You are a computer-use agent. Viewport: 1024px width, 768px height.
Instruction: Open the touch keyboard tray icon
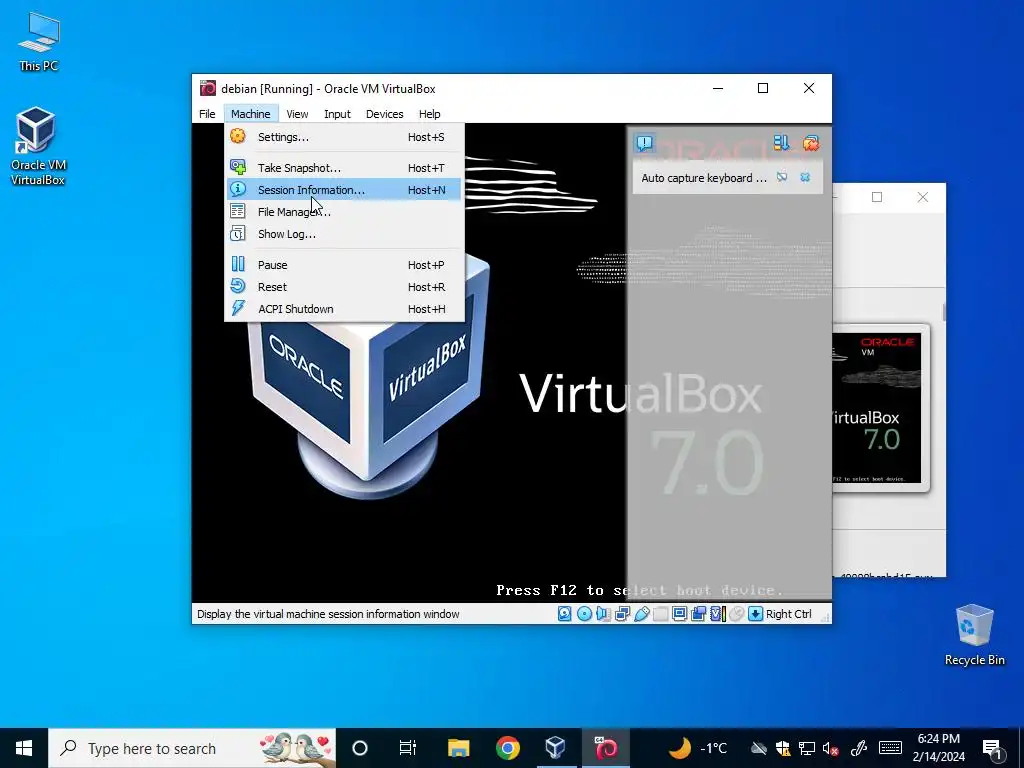pyautogui.click(x=890, y=748)
